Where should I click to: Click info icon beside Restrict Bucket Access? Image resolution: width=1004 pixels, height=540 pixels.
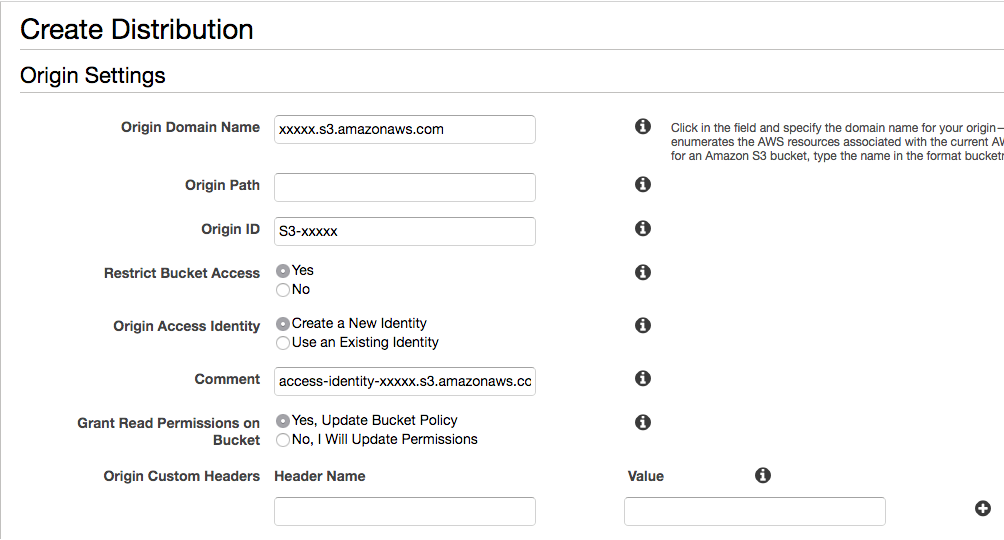click(x=643, y=272)
